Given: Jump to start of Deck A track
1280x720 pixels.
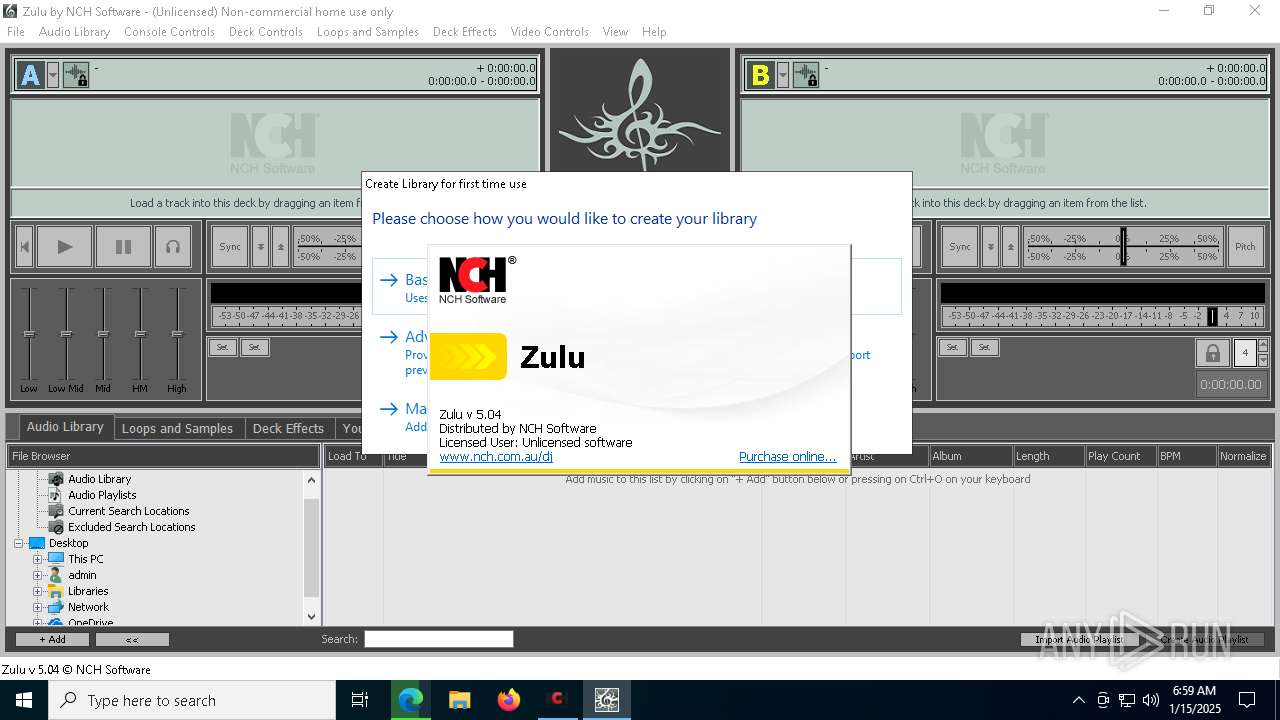Looking at the screenshot, I should (x=25, y=247).
